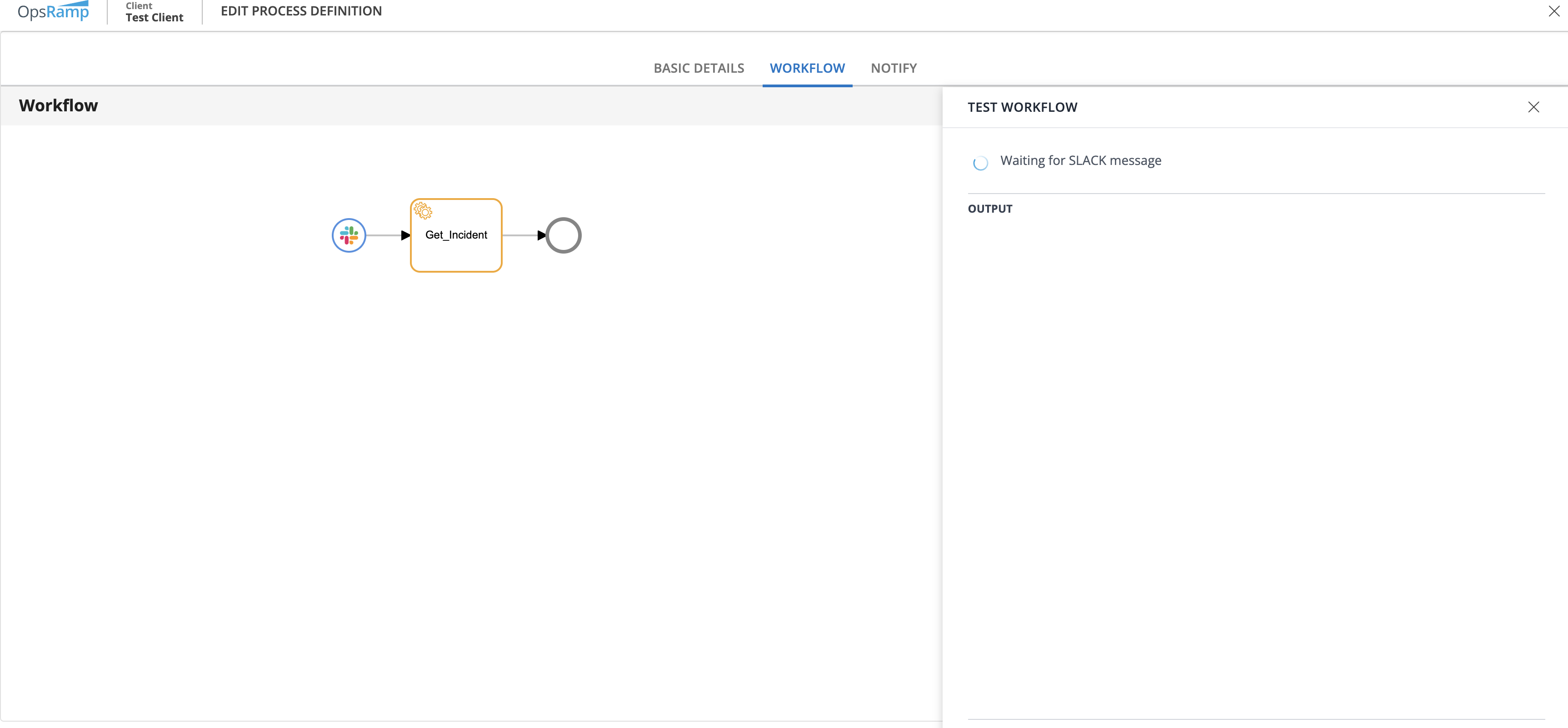Screen dimensions: 1568x728
Task: Click the Edit Process Definition title
Action: pyautogui.click(x=301, y=11)
